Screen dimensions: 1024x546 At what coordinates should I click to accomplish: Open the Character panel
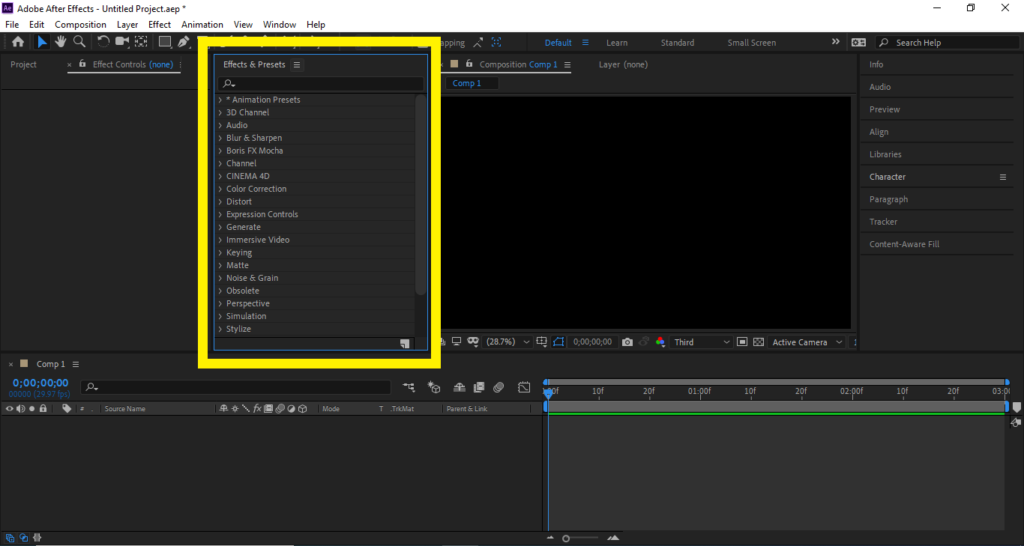[x=887, y=177]
